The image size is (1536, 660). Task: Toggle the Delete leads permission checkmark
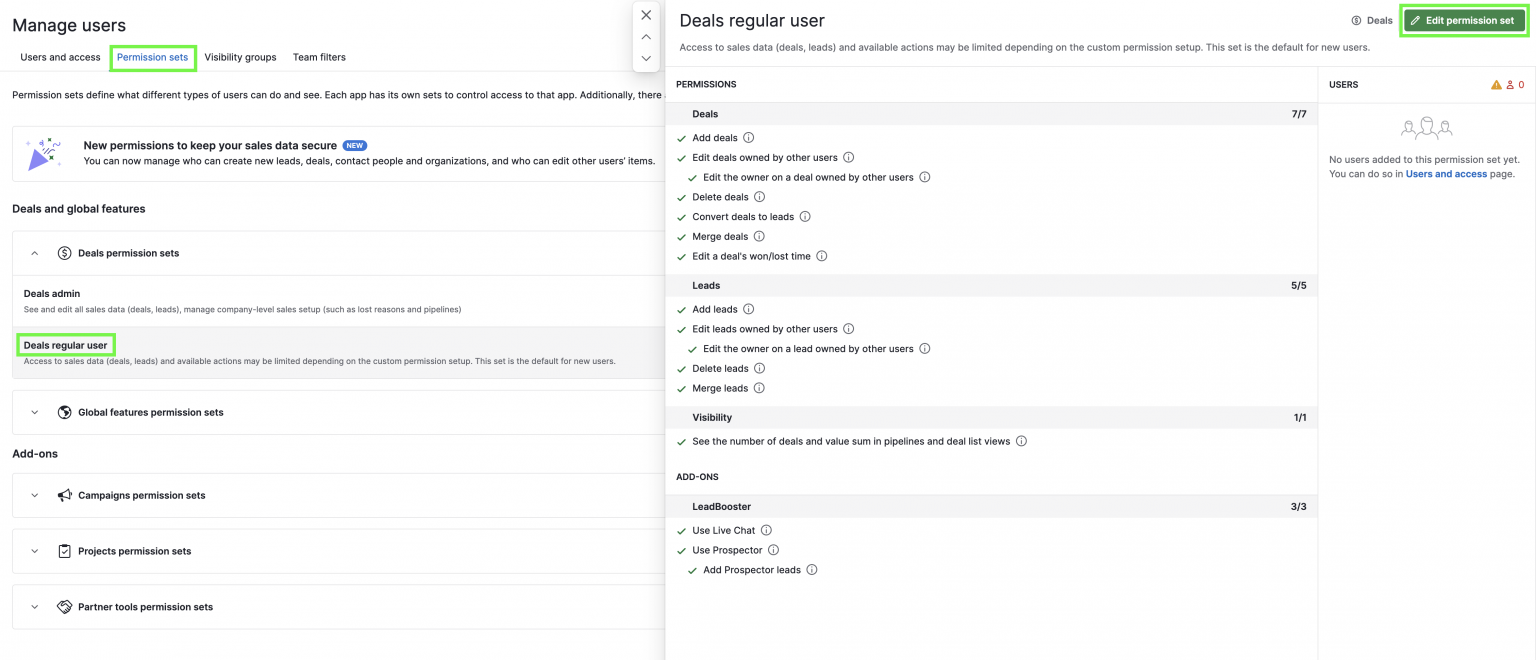682,368
